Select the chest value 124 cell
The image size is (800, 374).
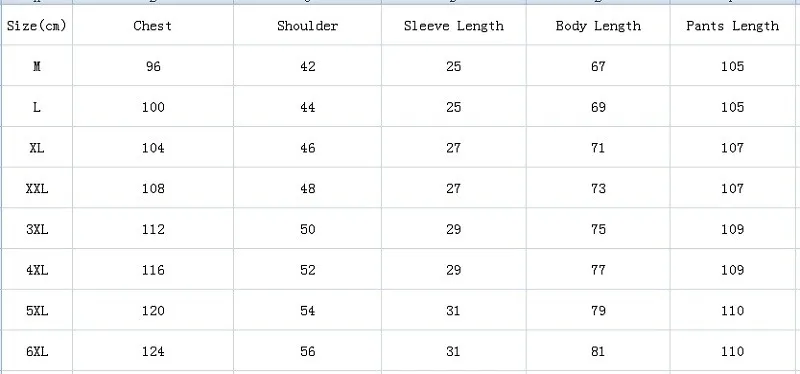(153, 351)
